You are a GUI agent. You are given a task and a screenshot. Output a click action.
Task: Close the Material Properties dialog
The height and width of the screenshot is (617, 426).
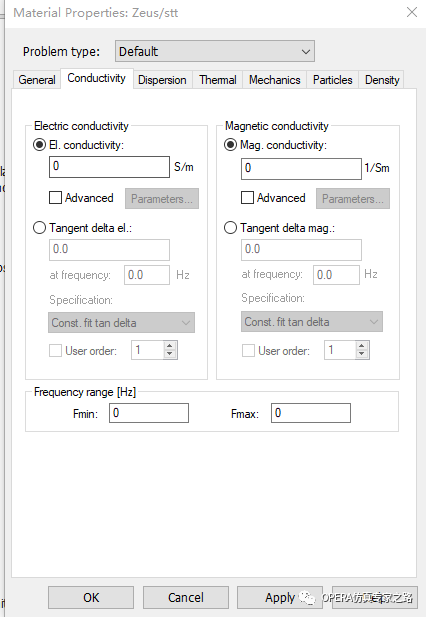point(411,12)
